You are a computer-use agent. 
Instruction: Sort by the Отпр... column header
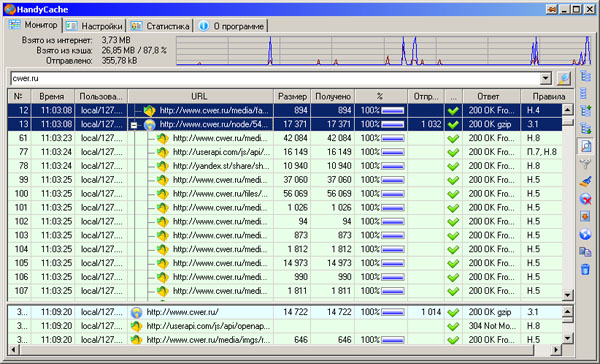point(426,96)
